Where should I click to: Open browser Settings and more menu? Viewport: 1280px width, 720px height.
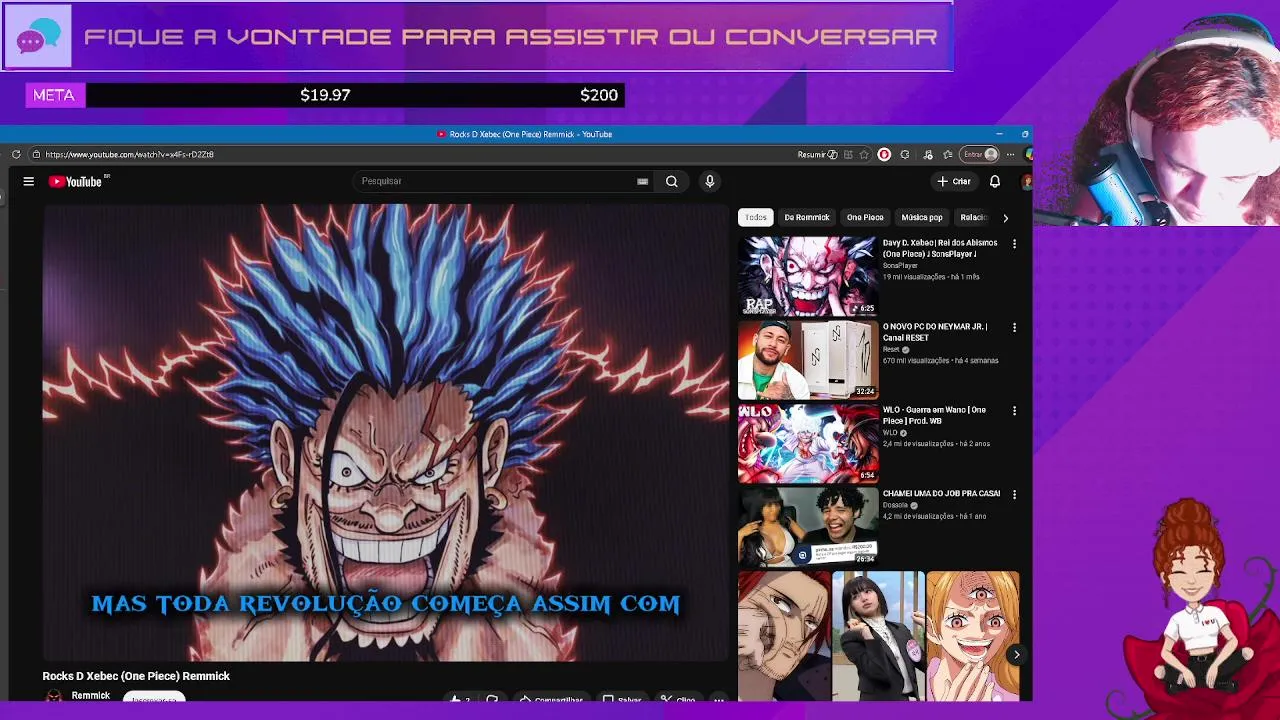pyautogui.click(x=1011, y=154)
